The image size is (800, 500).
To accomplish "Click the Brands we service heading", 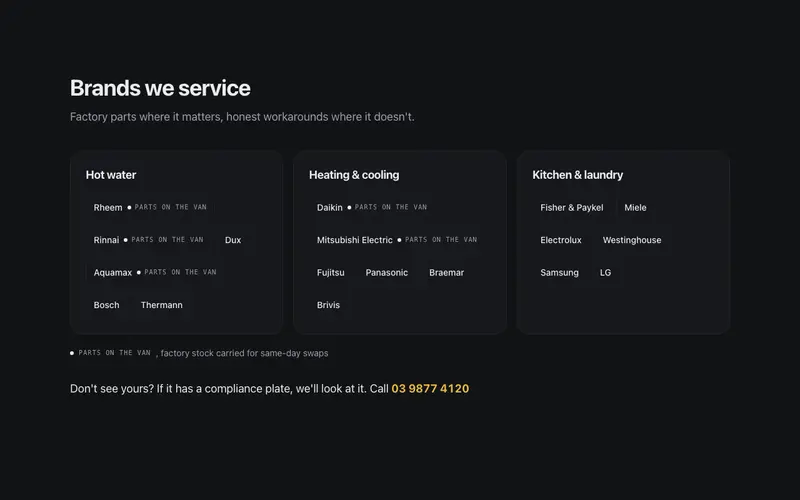I will (x=160, y=88).
